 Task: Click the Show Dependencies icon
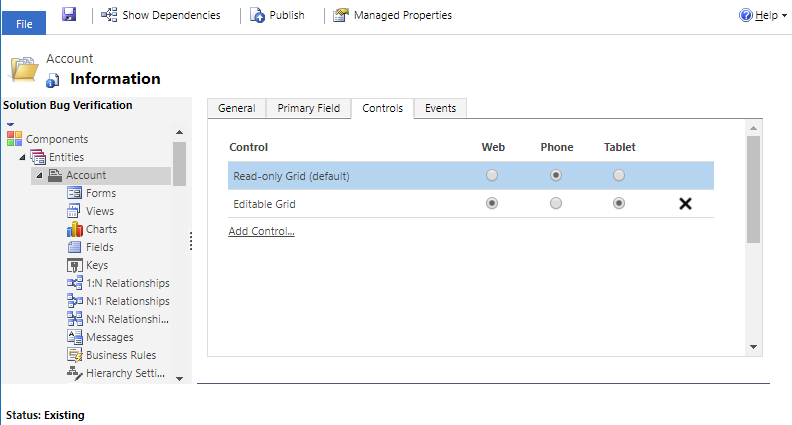click(109, 15)
